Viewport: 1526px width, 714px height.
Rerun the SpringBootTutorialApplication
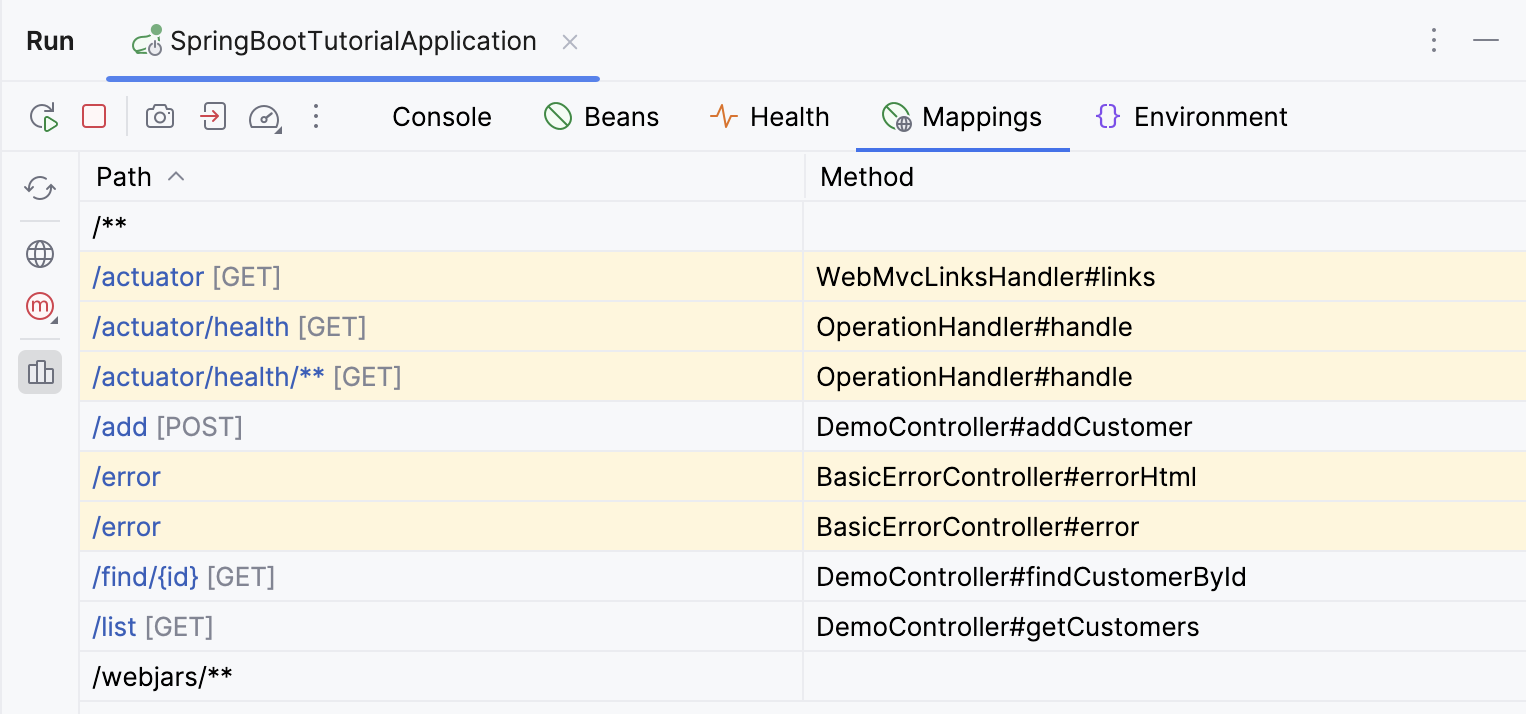pyautogui.click(x=43, y=116)
